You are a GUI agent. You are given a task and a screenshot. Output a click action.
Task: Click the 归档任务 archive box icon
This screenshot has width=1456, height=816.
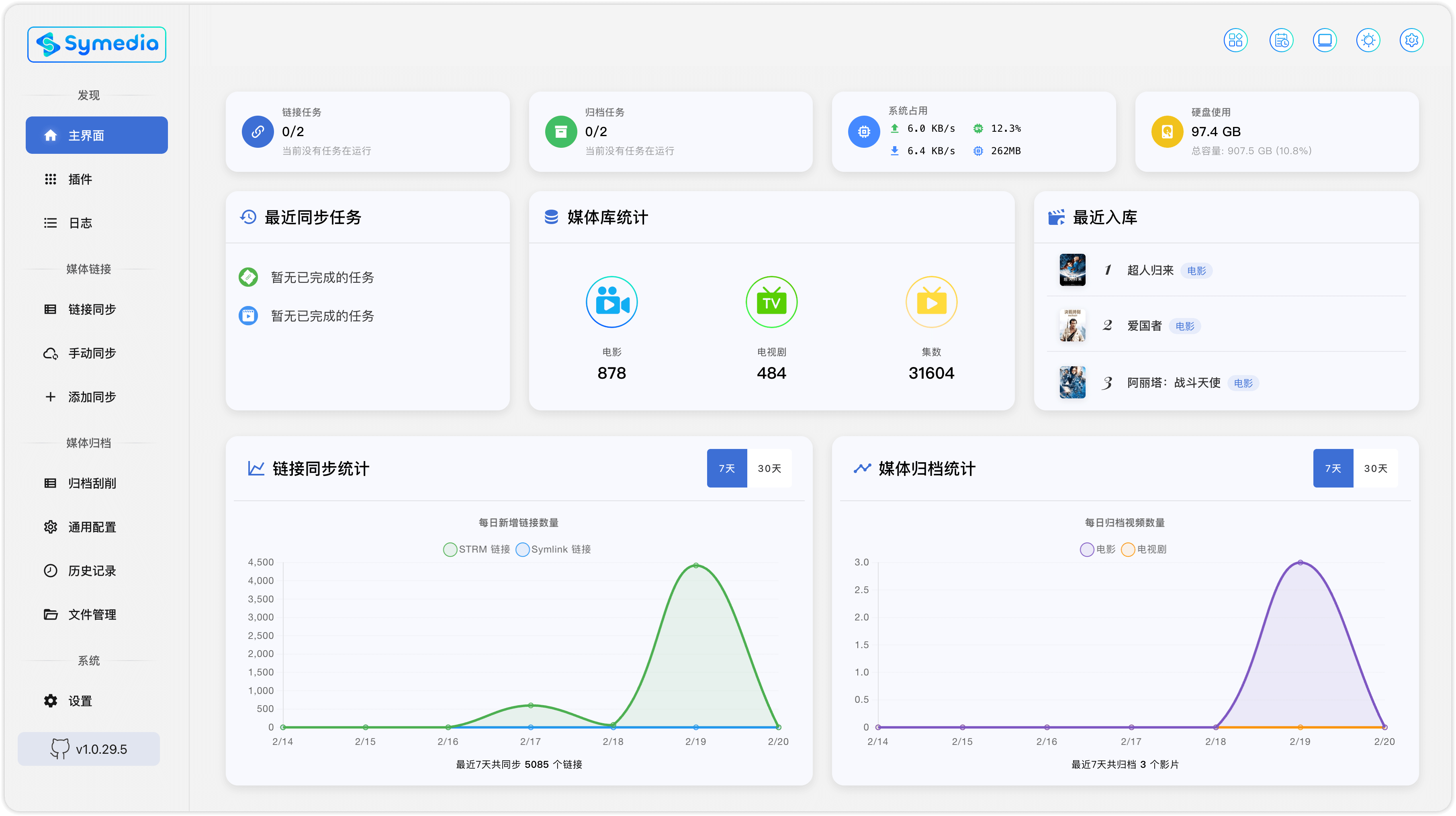click(561, 132)
